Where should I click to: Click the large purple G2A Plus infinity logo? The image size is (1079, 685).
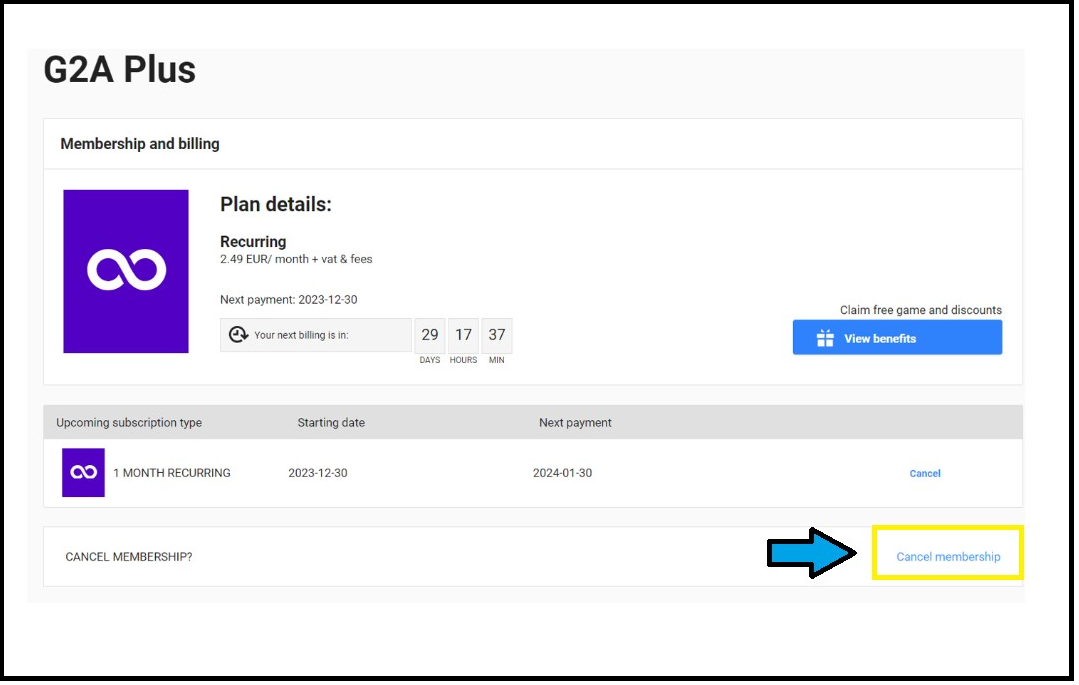126,271
